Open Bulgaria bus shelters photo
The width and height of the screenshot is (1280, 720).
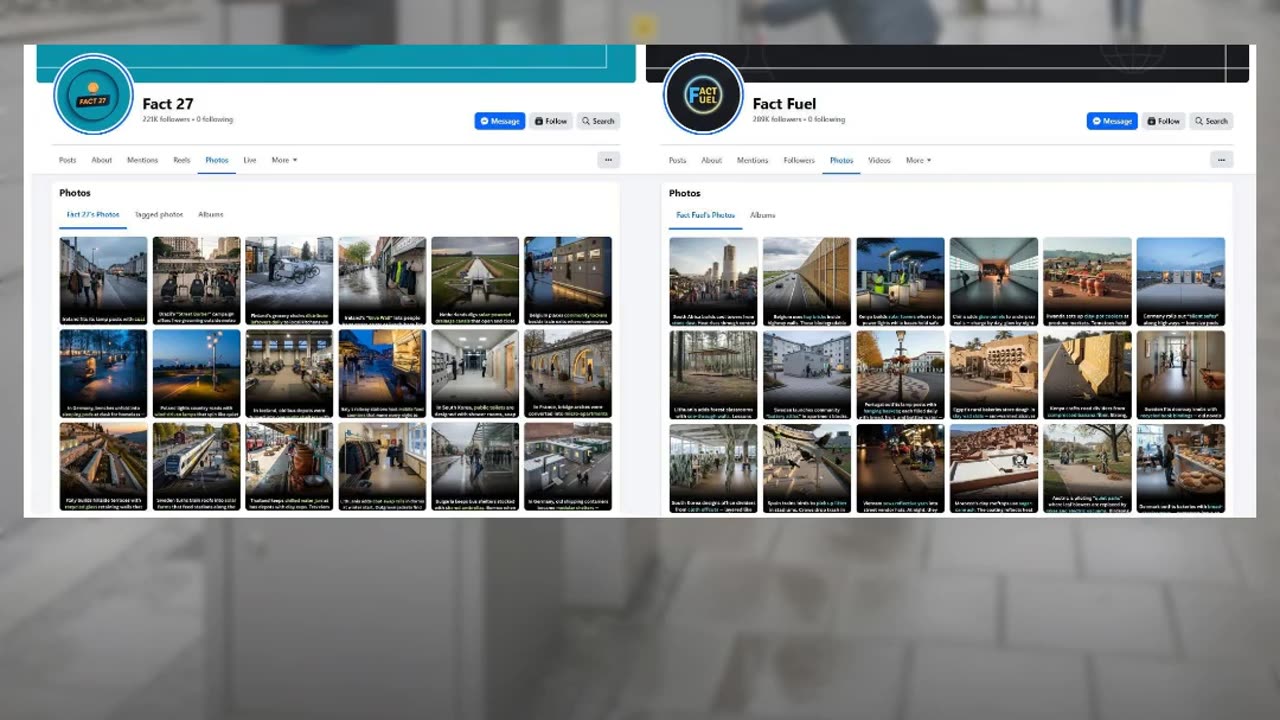[x=475, y=467]
